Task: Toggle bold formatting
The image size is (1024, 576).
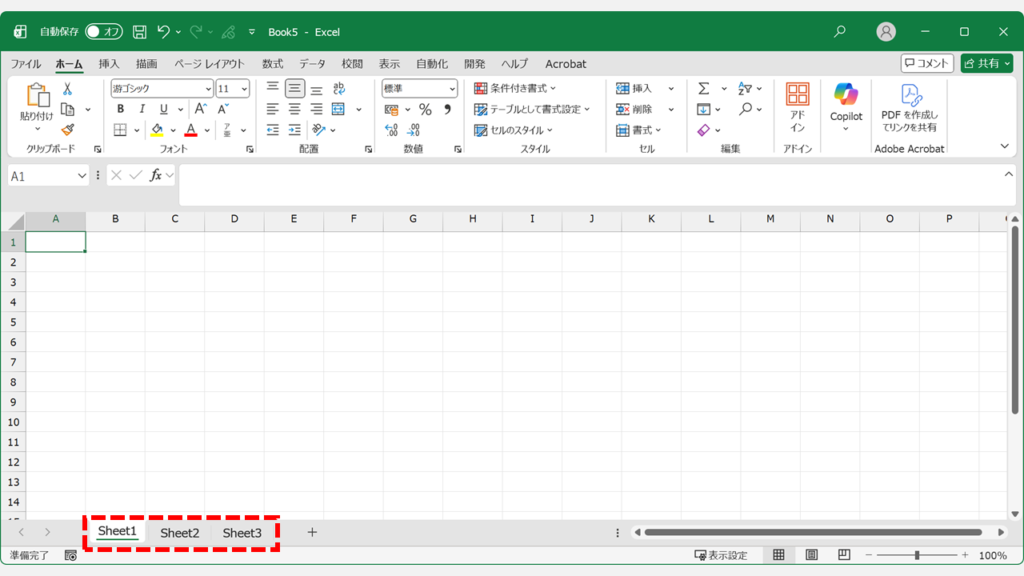Action: [x=120, y=110]
